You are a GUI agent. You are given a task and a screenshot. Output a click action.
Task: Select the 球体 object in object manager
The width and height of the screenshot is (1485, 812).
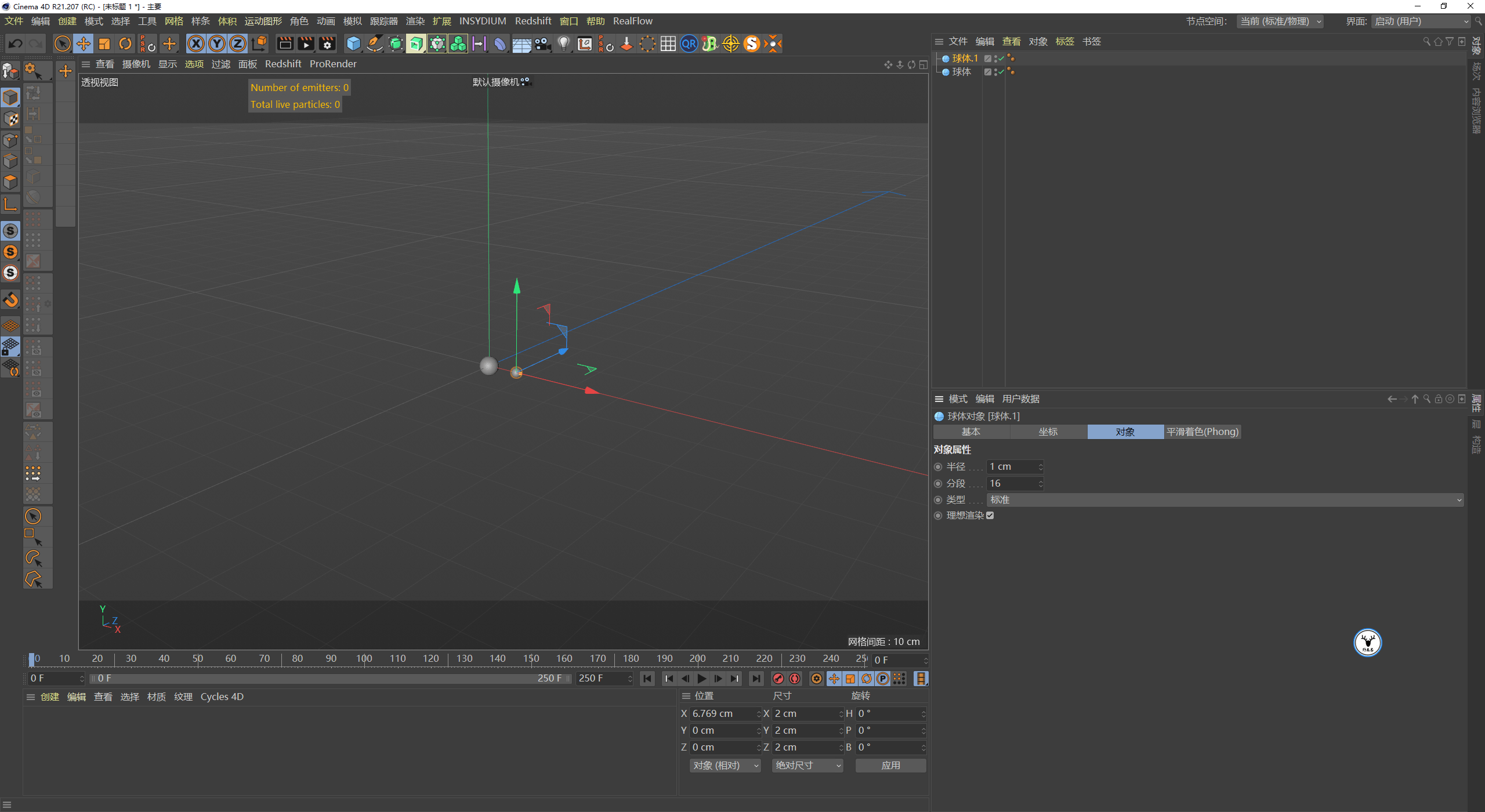[x=961, y=72]
